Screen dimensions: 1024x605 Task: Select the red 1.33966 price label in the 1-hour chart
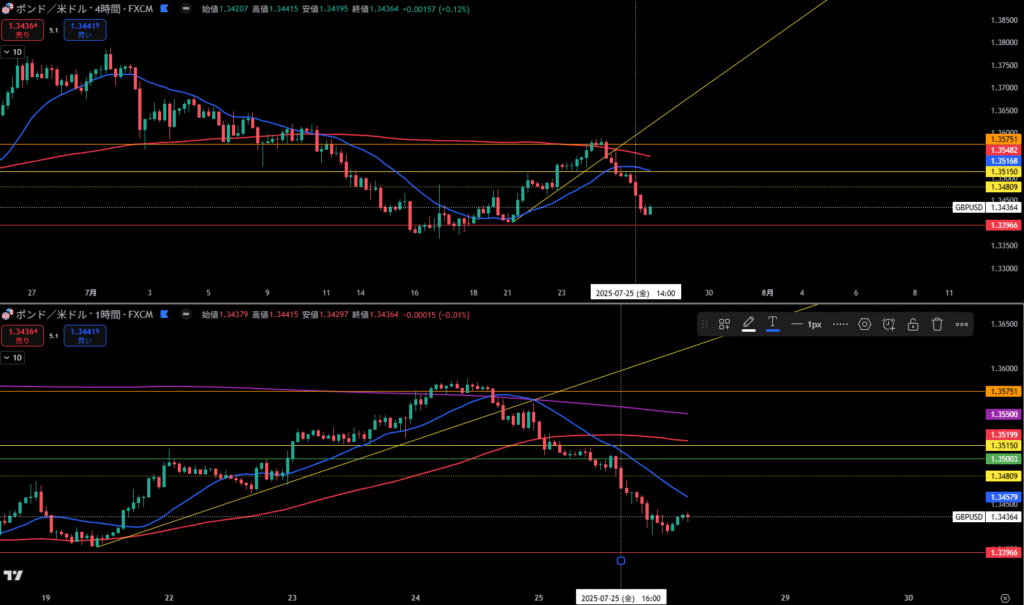point(1003,553)
